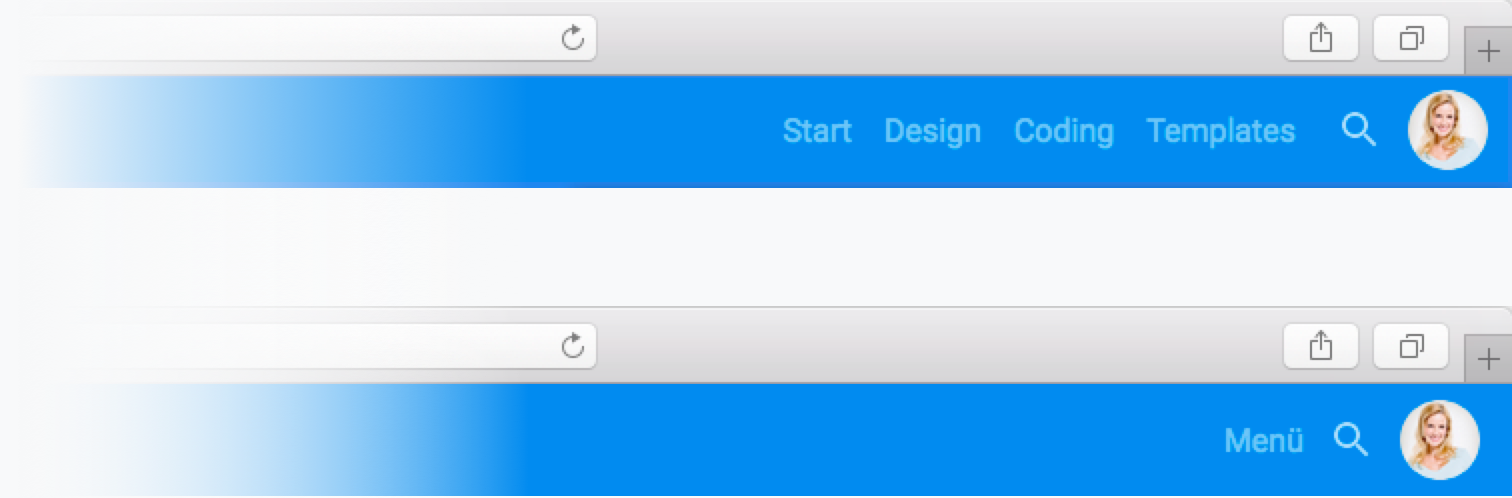
Task: Open the Share button in the lower browser toolbar
Action: tap(1321, 346)
